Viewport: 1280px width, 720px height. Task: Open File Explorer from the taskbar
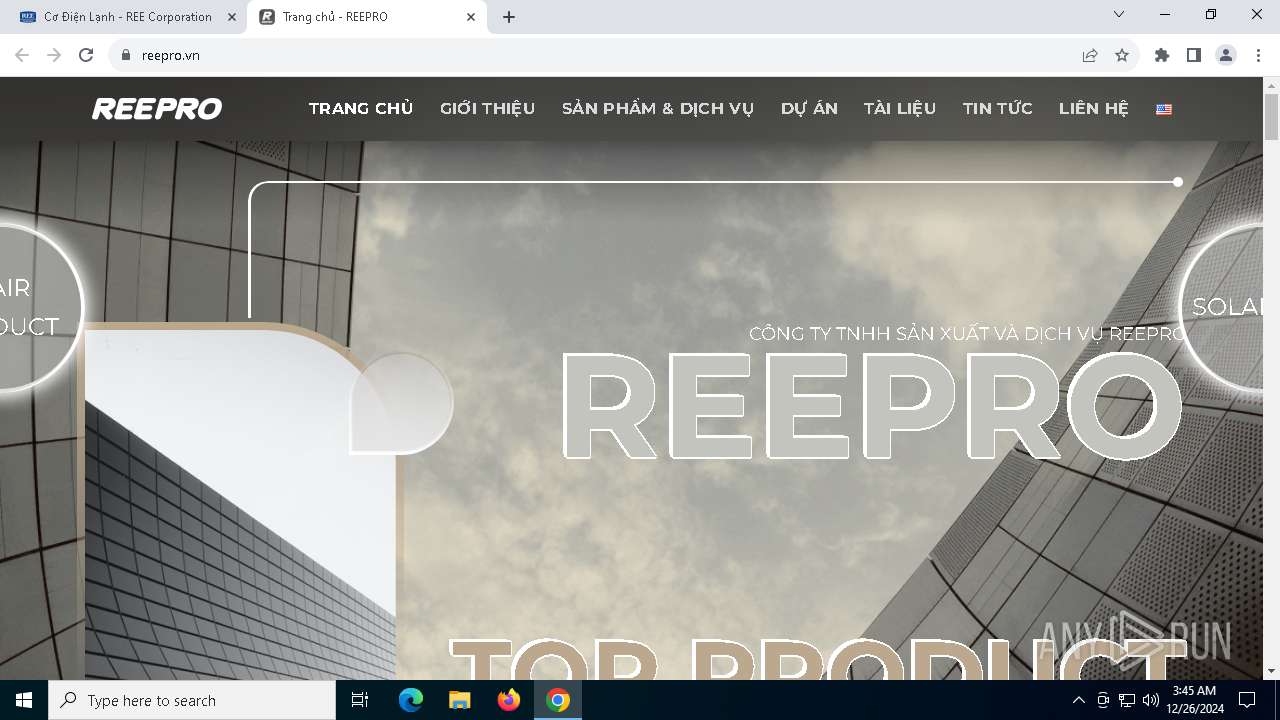(x=460, y=700)
